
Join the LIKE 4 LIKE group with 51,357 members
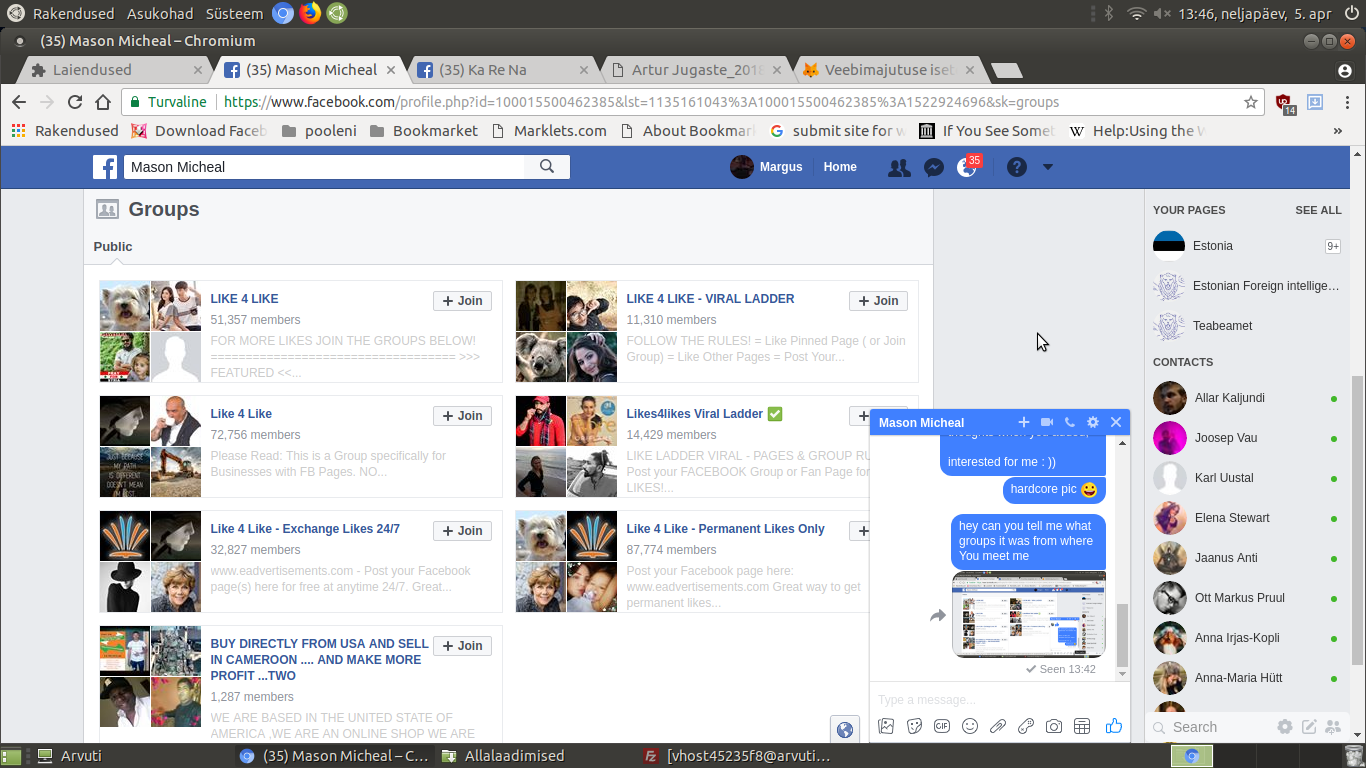coord(462,301)
